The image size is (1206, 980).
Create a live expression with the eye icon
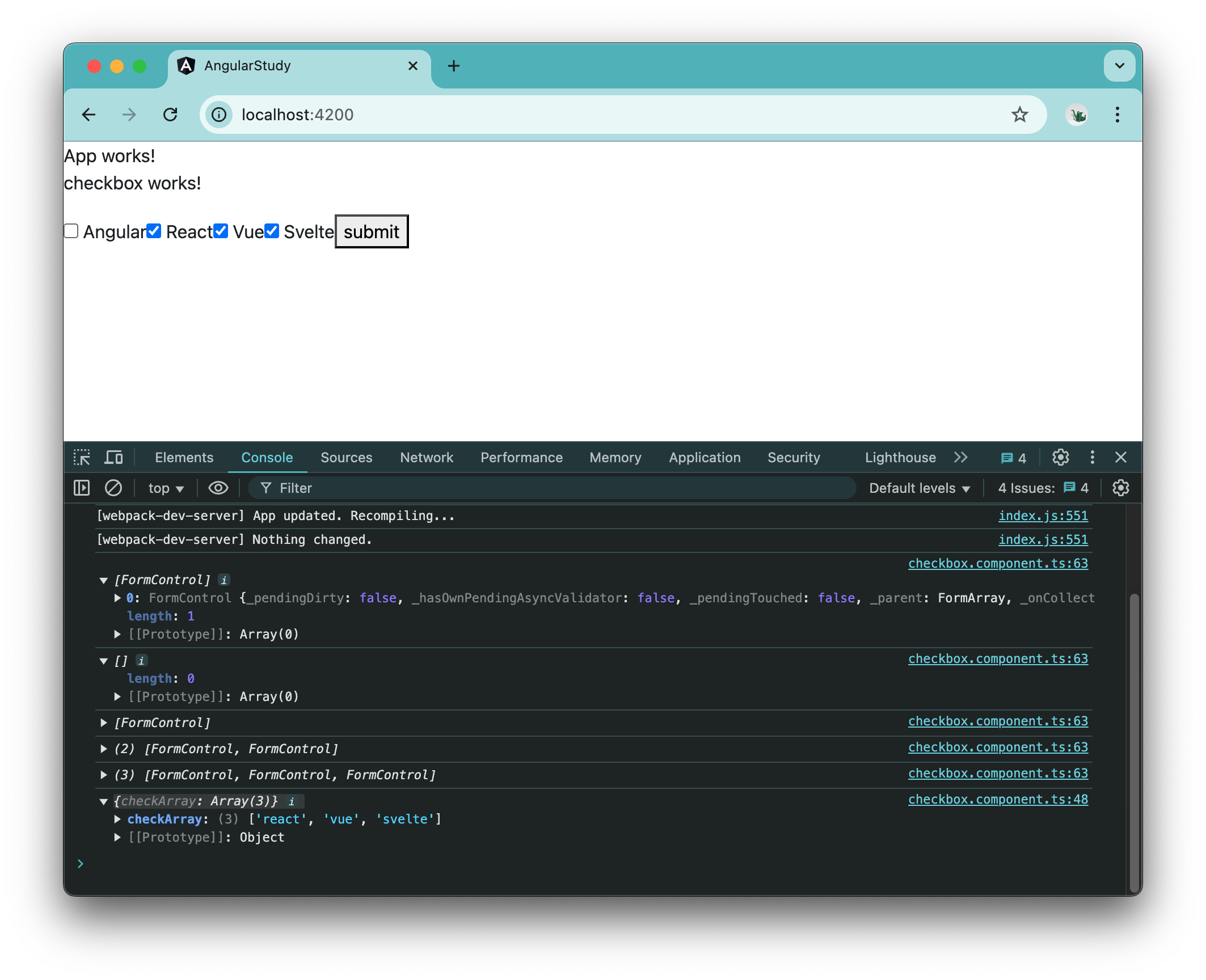coord(218,488)
